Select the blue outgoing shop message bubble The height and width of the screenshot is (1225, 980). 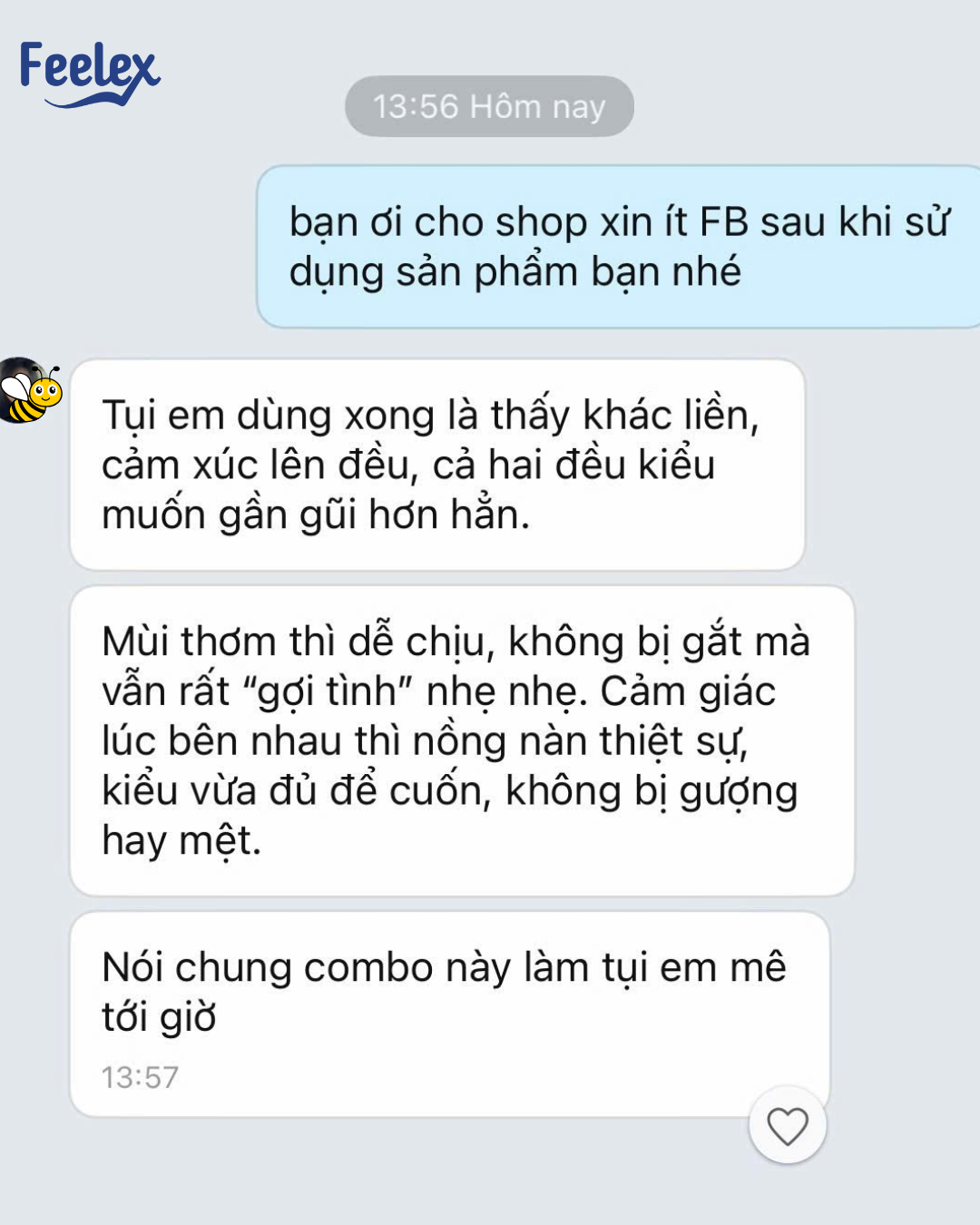(x=619, y=246)
